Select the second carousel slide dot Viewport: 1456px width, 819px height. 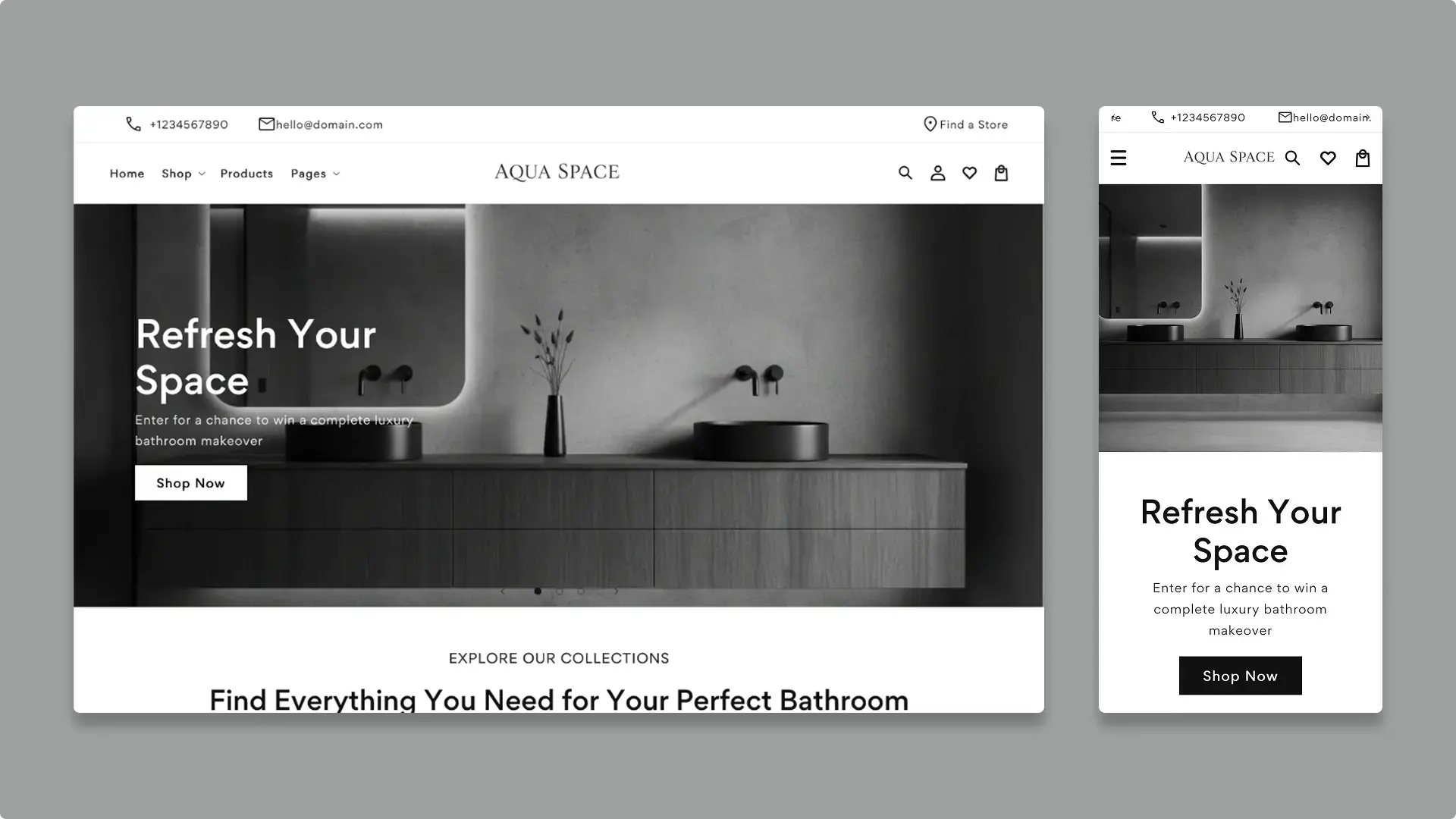click(x=559, y=591)
